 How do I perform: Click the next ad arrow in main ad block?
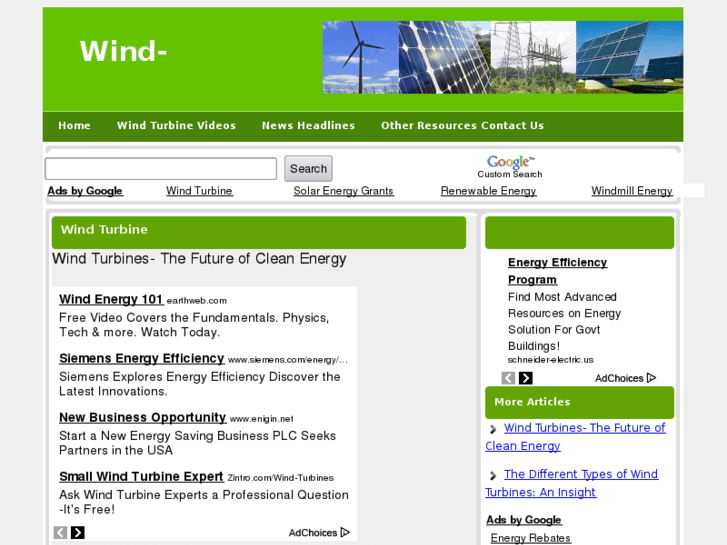tap(77, 532)
